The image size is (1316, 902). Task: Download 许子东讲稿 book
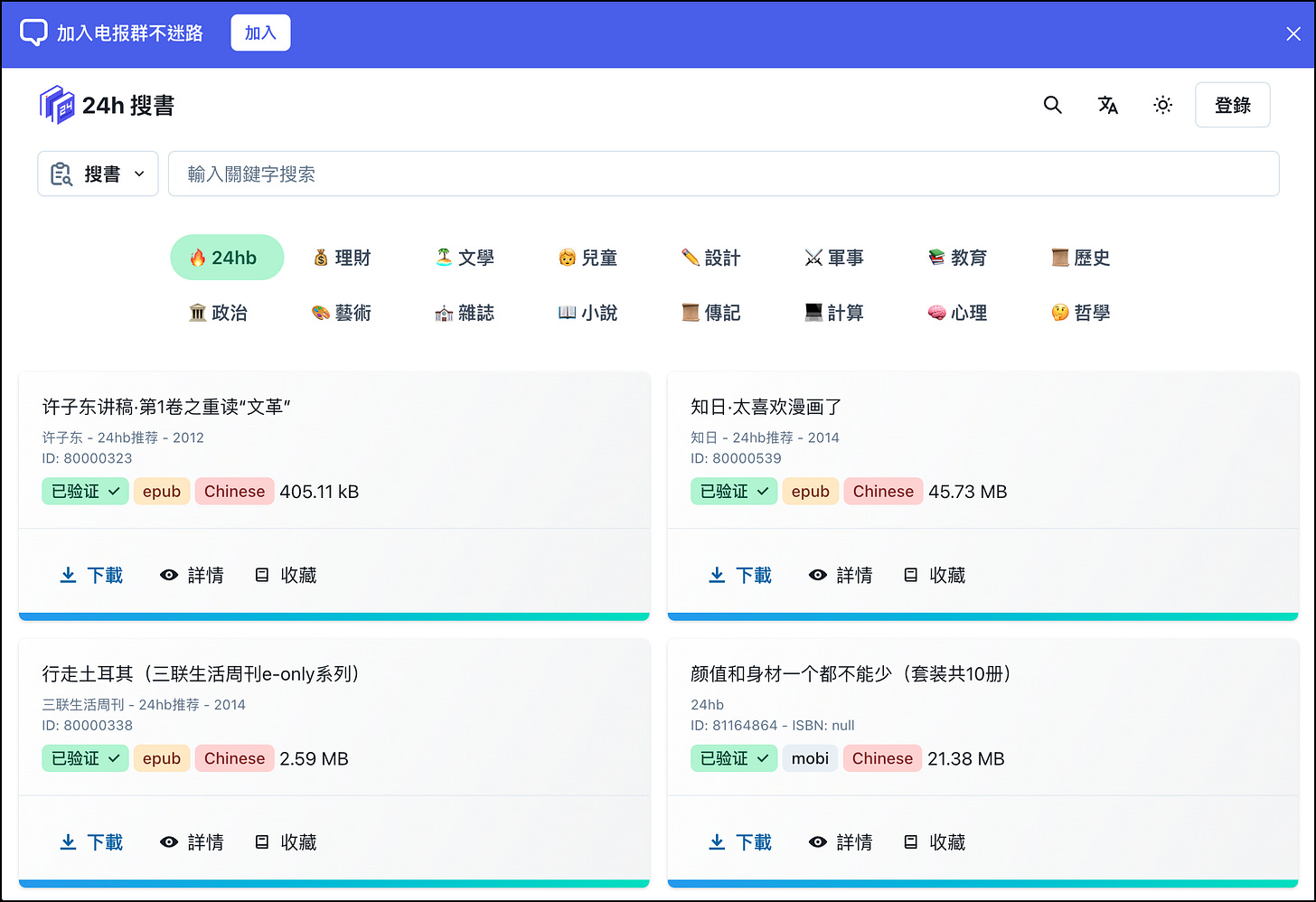(91, 575)
